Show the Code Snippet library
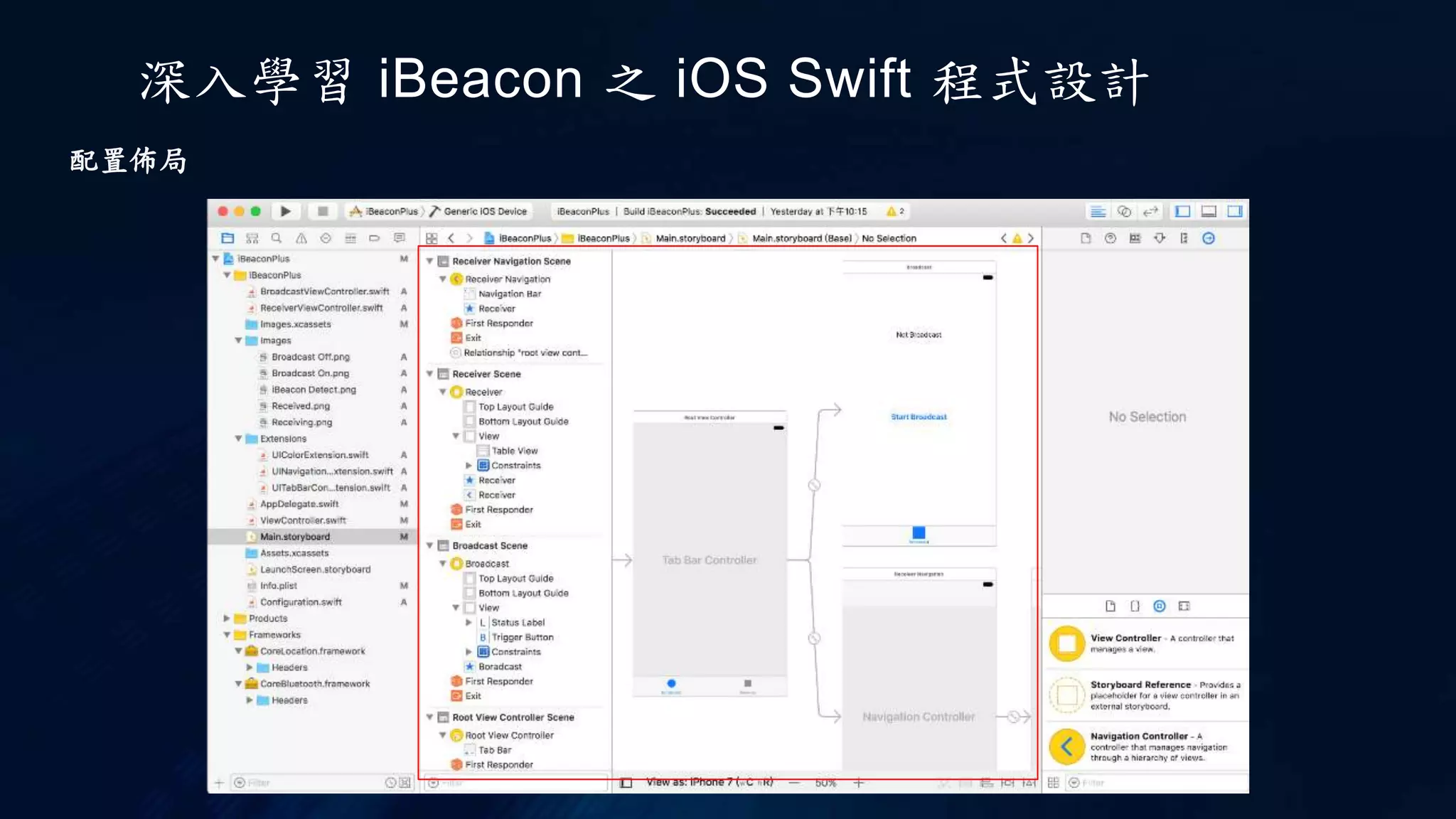 [1135, 606]
